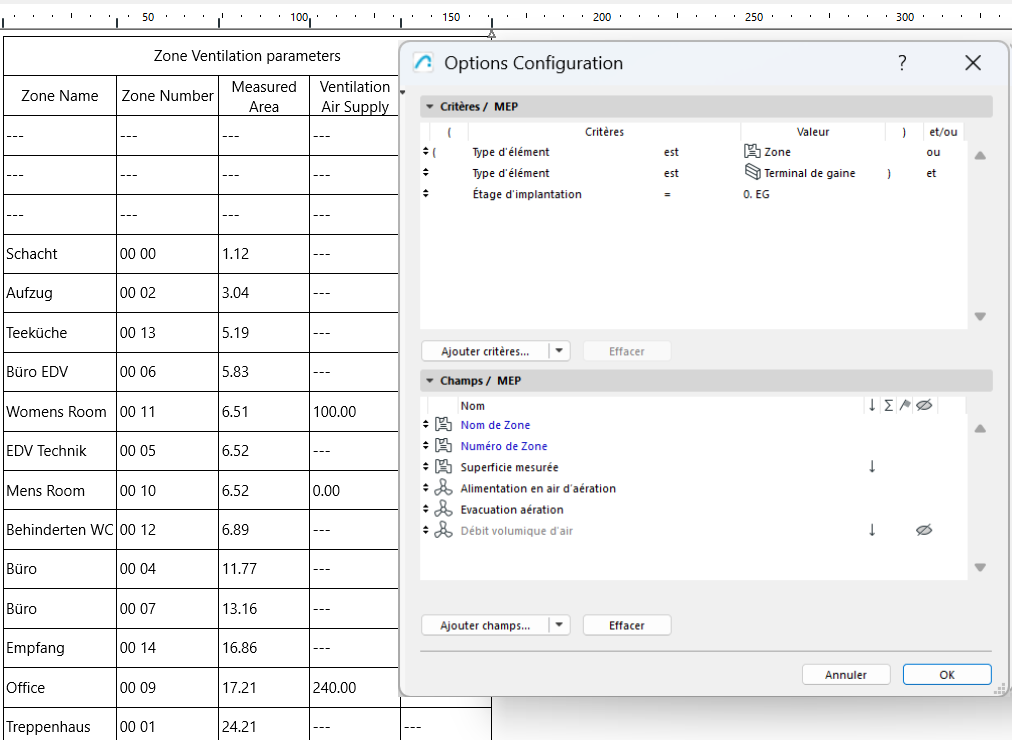This screenshot has width=1012, height=740.
Task: Click the eye icon in the fields header
Action: pyautogui.click(x=925, y=404)
